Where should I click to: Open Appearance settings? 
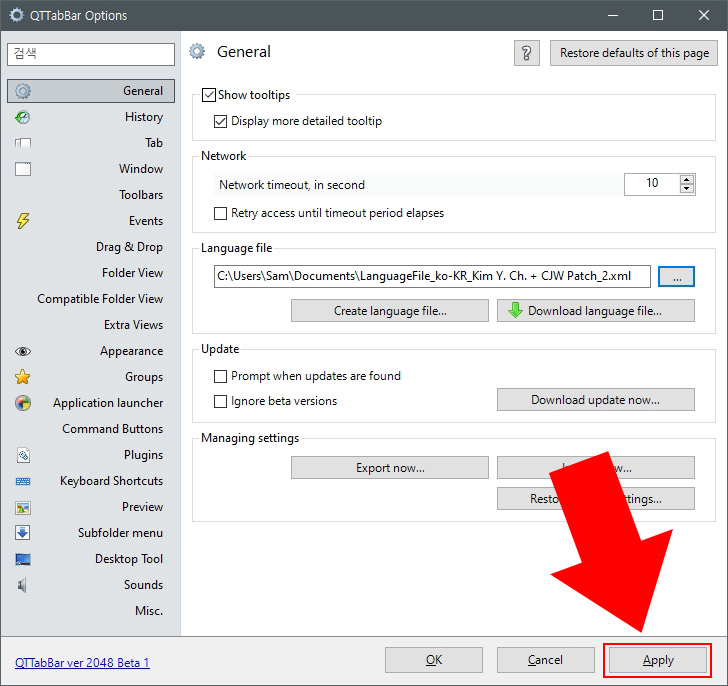(x=91, y=351)
